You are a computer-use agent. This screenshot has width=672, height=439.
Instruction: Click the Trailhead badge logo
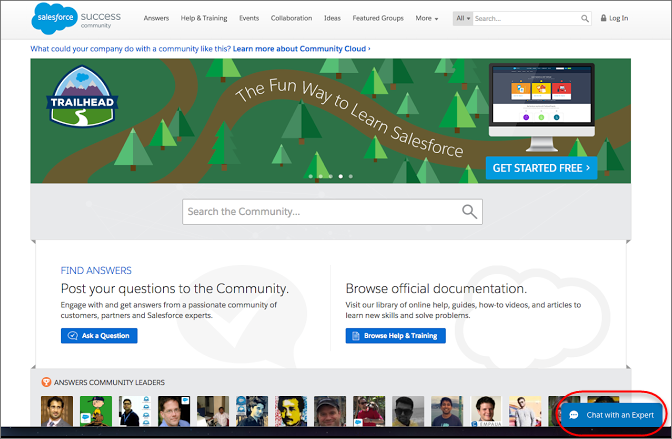(82, 96)
